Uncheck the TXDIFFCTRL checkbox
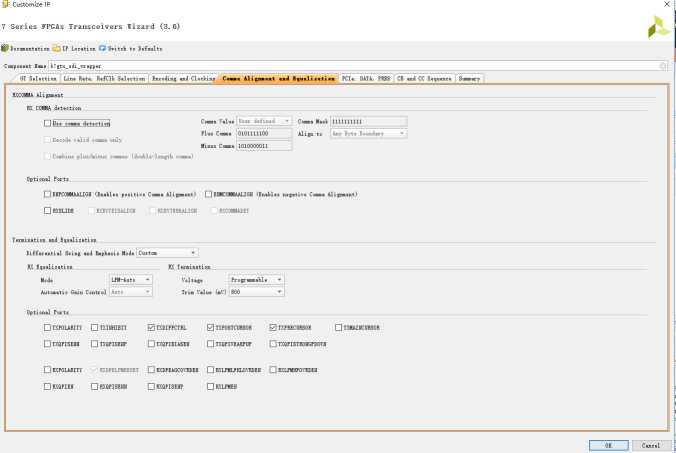Viewport: 676px width, 453px height. point(151,328)
